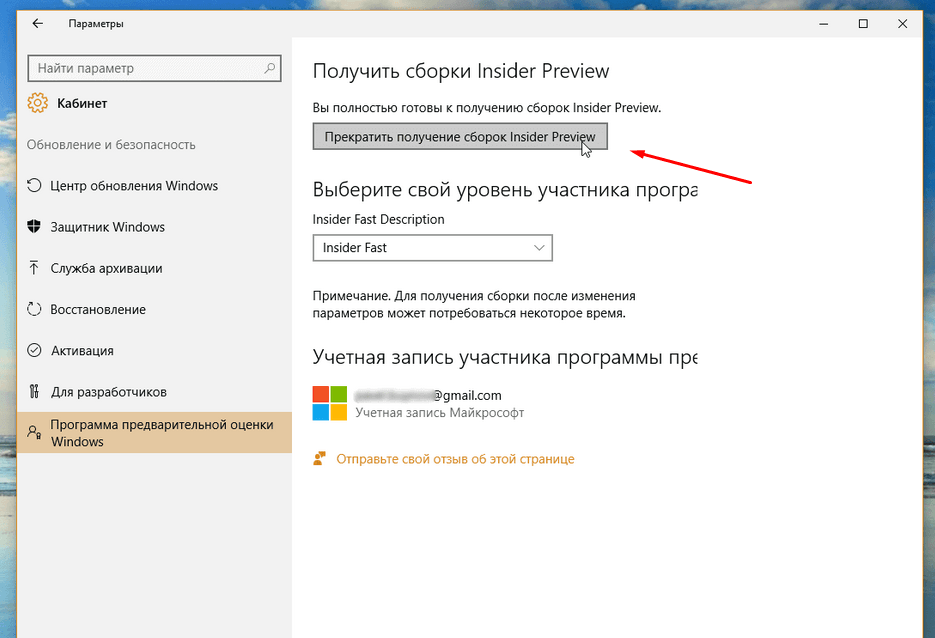Click the Служба архивации upload arrow icon
Image resolution: width=935 pixels, height=638 pixels.
(34, 268)
